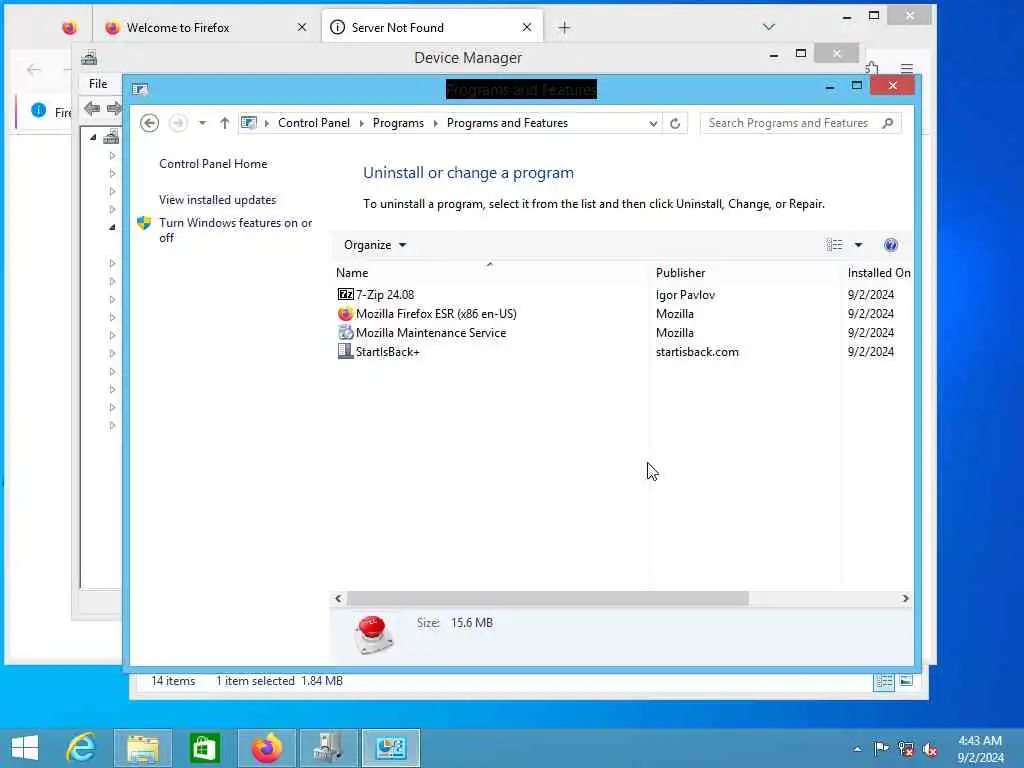The height and width of the screenshot is (768, 1024).
Task: Expand Programs breadcrumb arrow
Action: pos(436,123)
